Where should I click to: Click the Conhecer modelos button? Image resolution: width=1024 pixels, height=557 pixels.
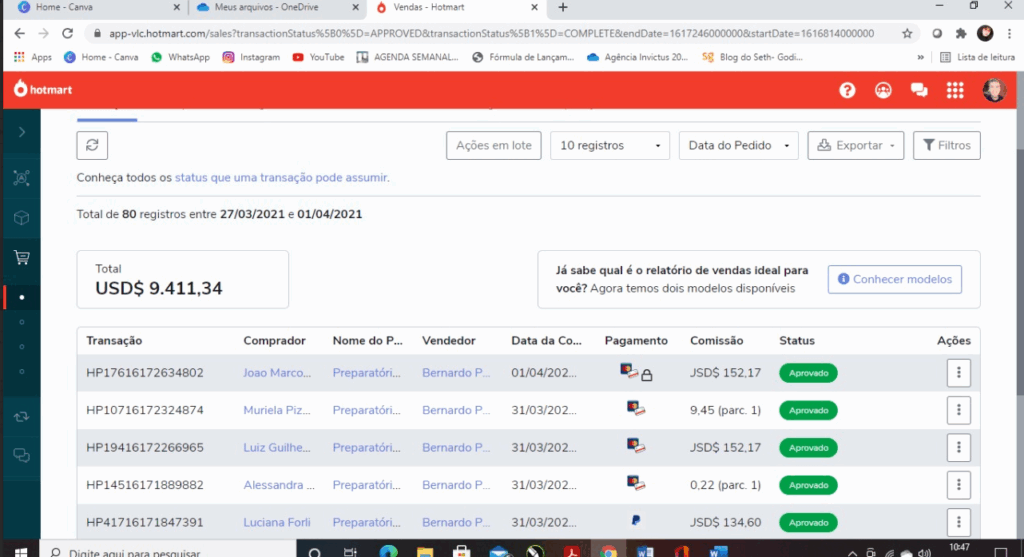tap(895, 279)
